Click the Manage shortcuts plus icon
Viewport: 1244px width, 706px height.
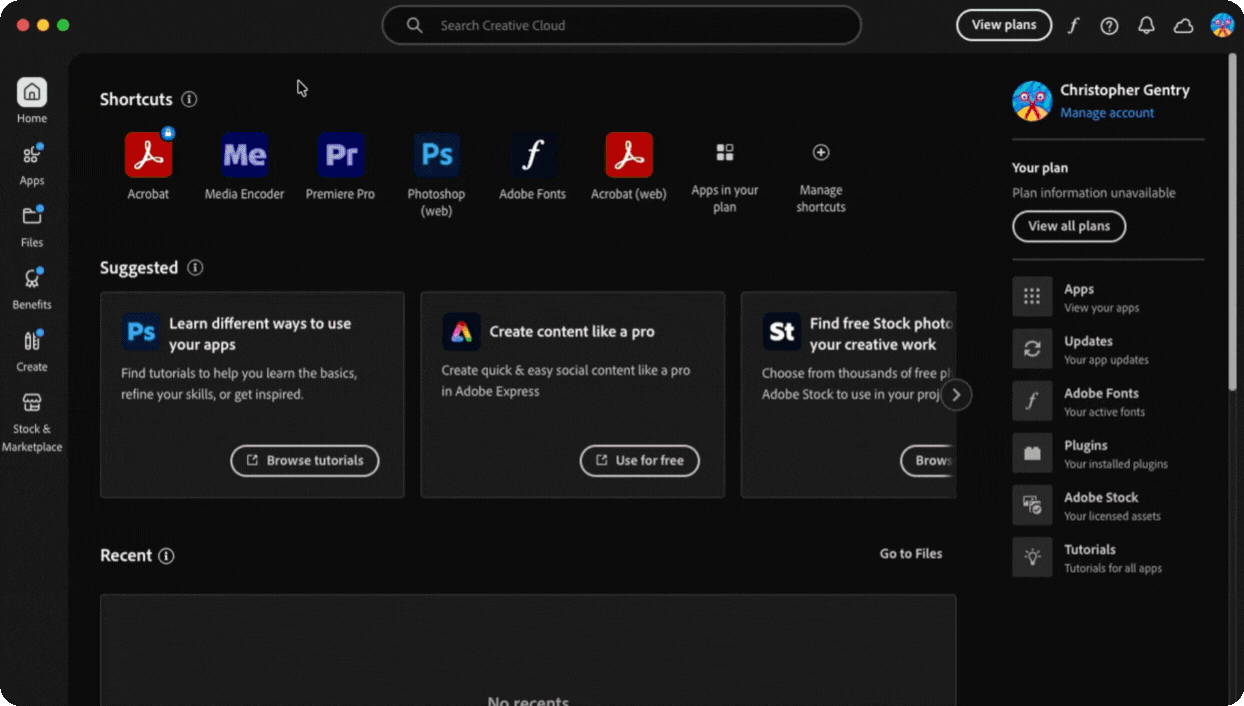(821, 152)
